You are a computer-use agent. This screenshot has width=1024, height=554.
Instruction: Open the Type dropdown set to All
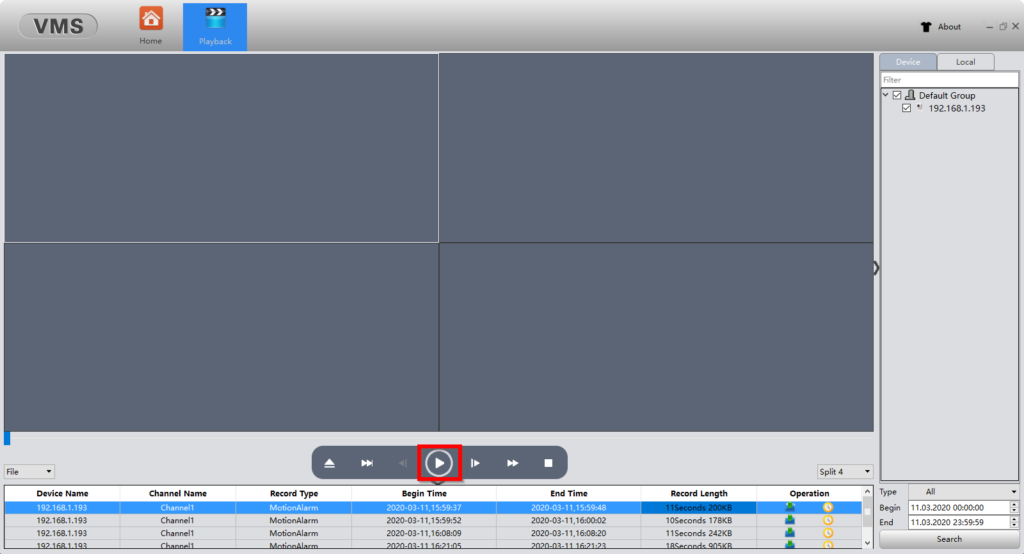(963, 492)
